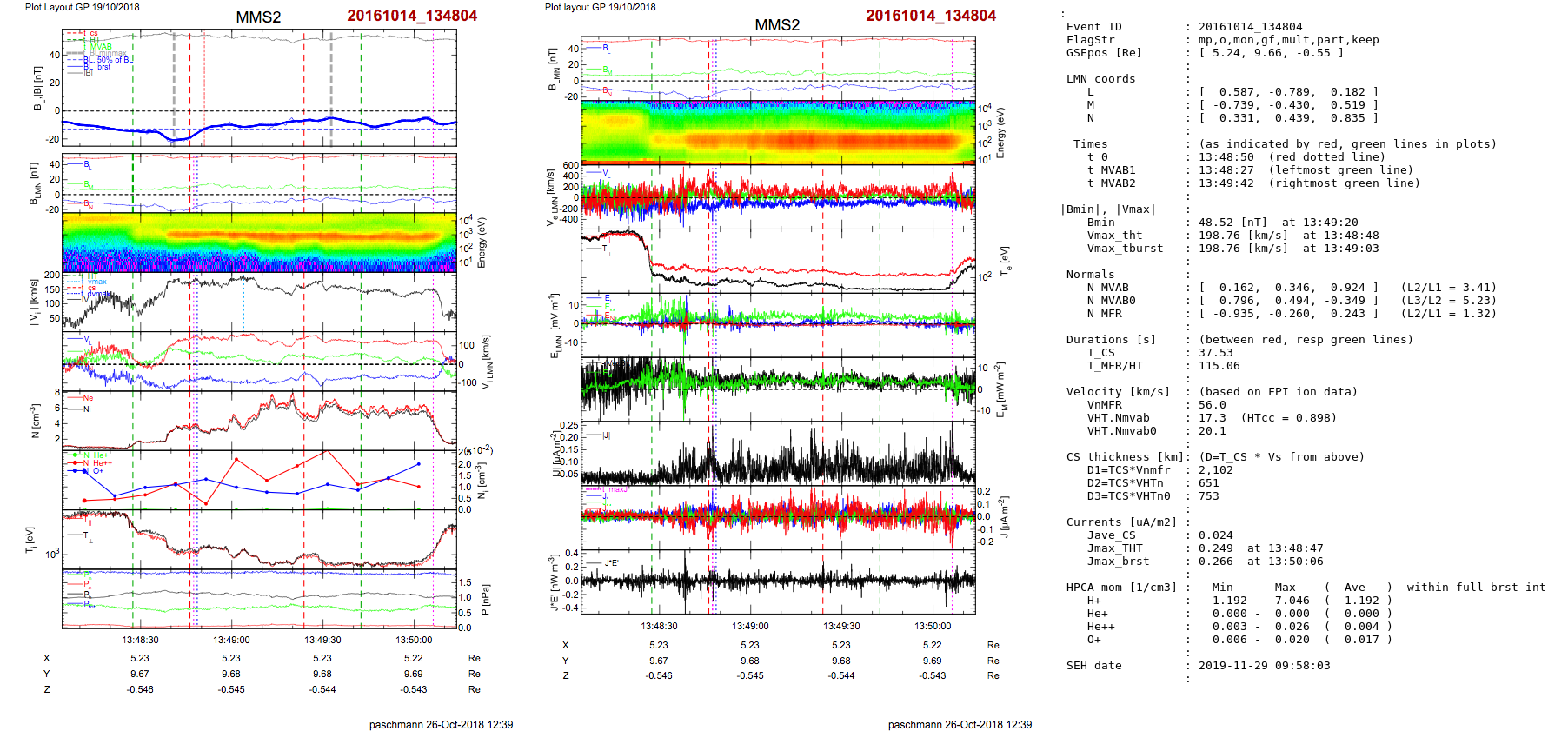Image resolution: width=1568 pixels, height=731 pixels.
Task: Click Vmax_tburst value at 13:49:03
Action: [x=1288, y=249]
